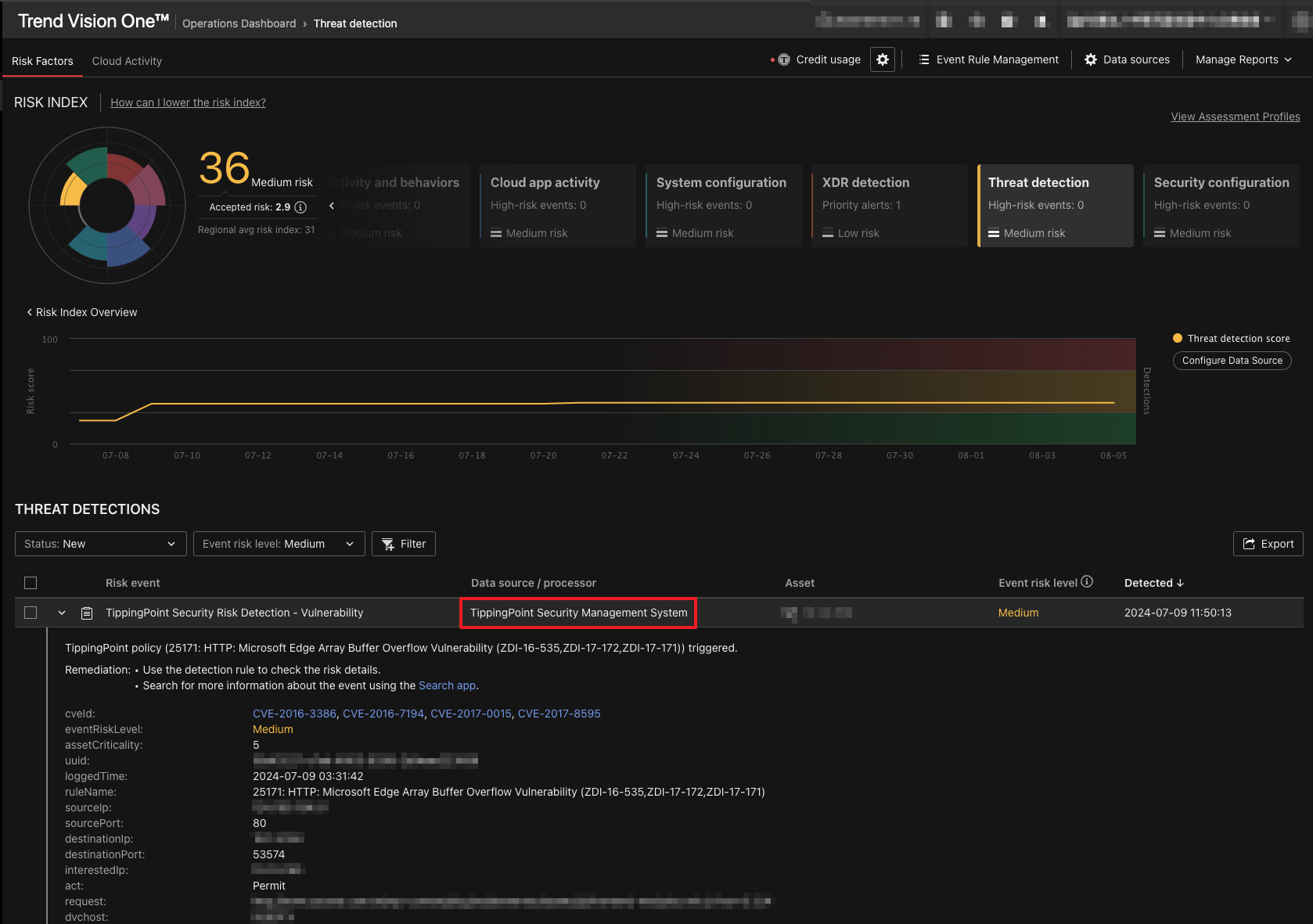
Task: Click the Event Rule Management list icon
Action: pos(924,59)
